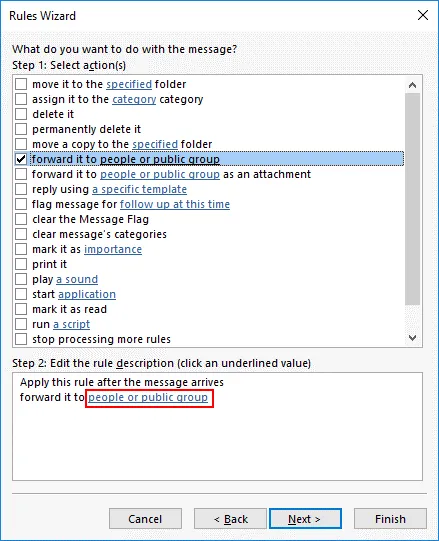
Task: Click the 'a specific template' link
Action: (139, 189)
